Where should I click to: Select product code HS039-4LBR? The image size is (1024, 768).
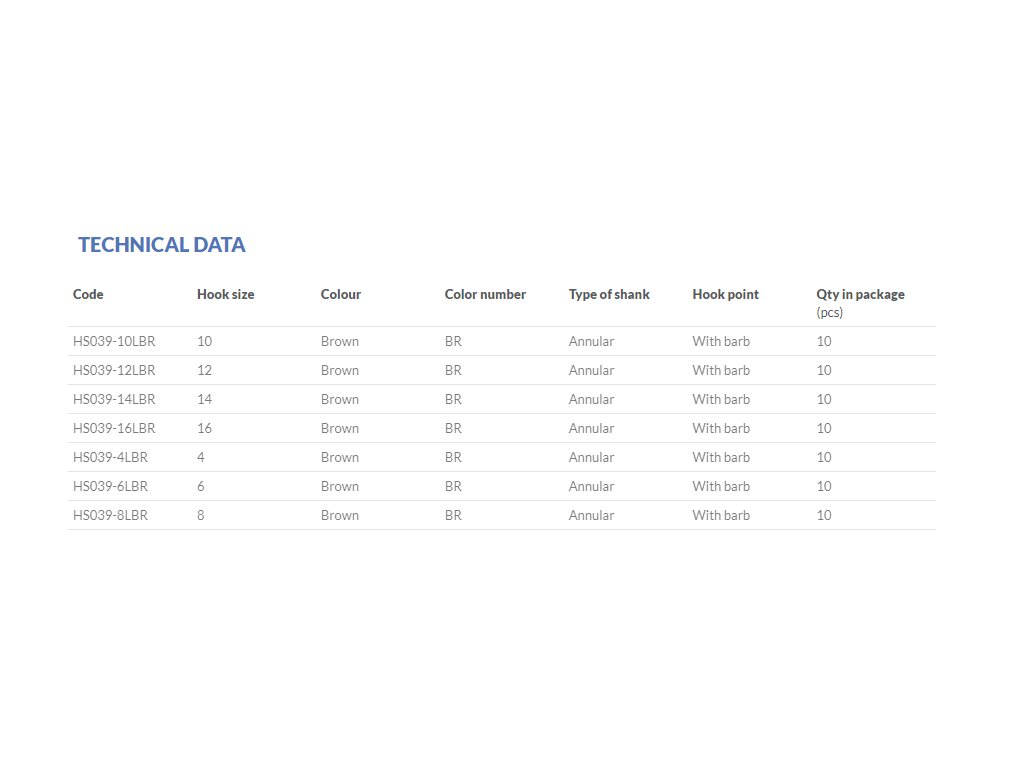tap(110, 458)
